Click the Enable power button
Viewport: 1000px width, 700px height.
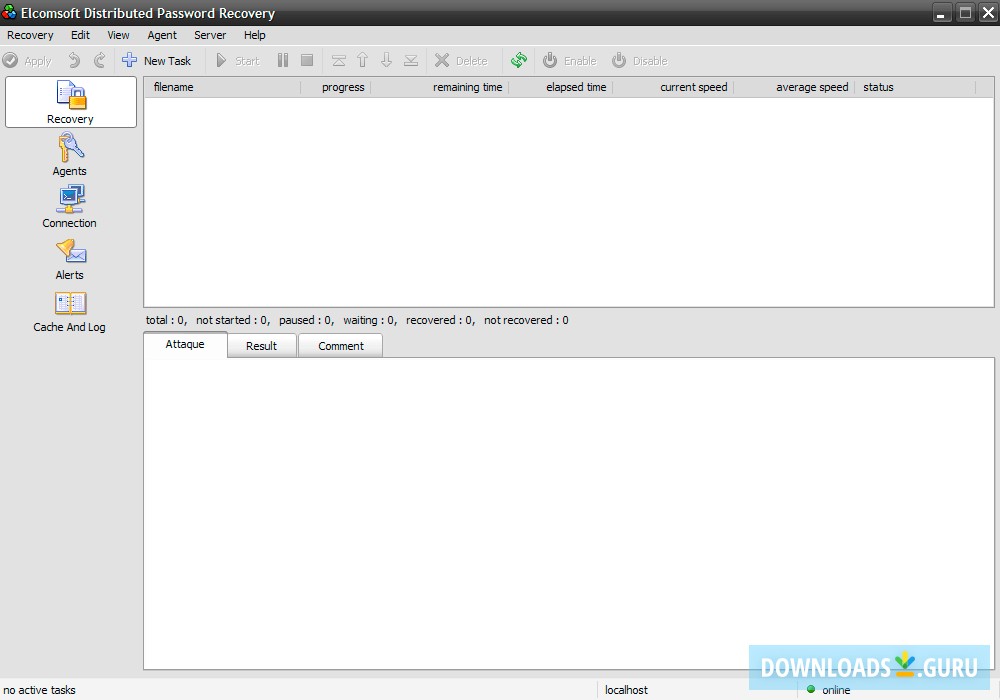click(570, 61)
